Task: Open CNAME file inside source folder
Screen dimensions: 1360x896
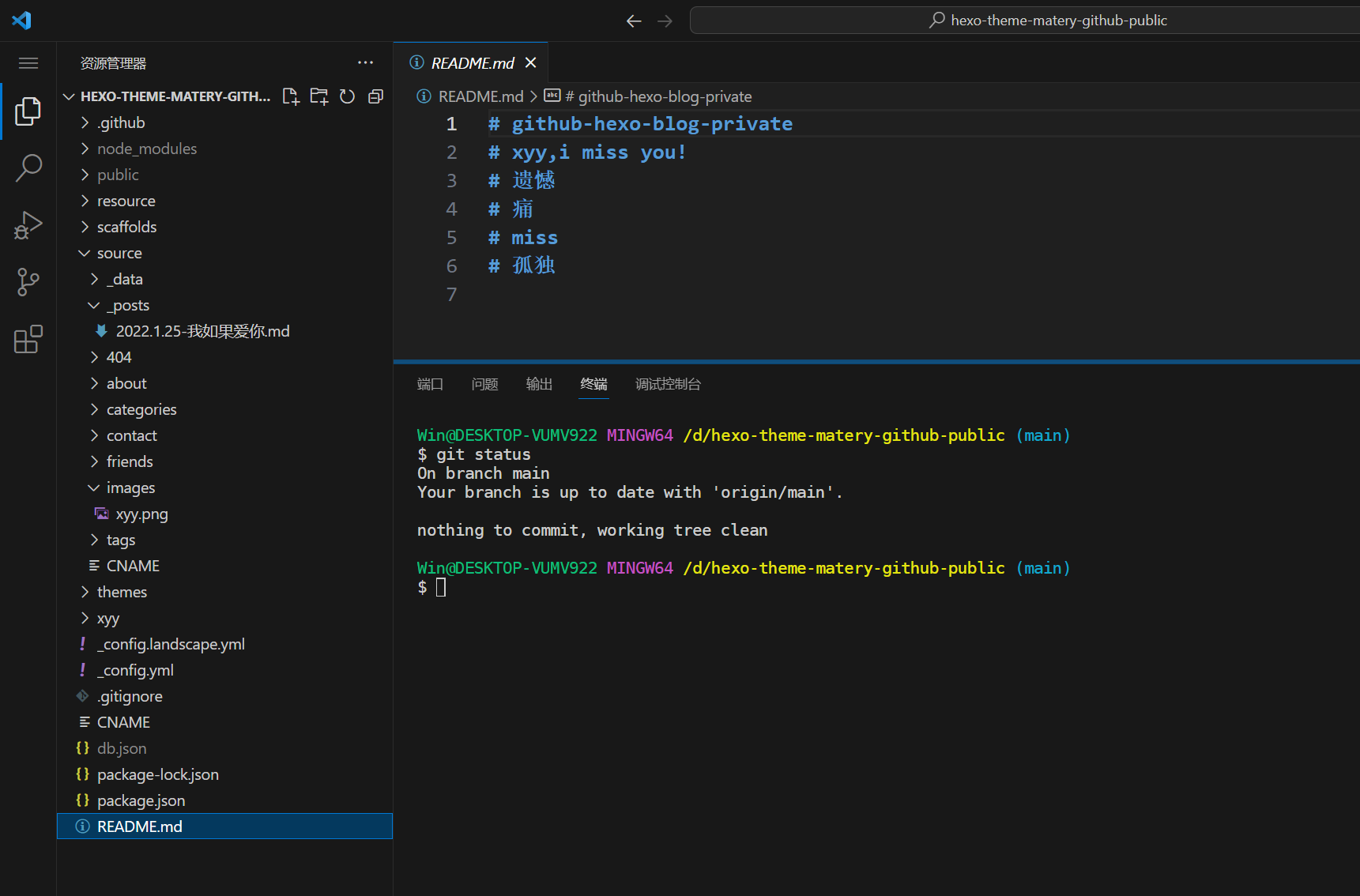Action: click(224, 566)
